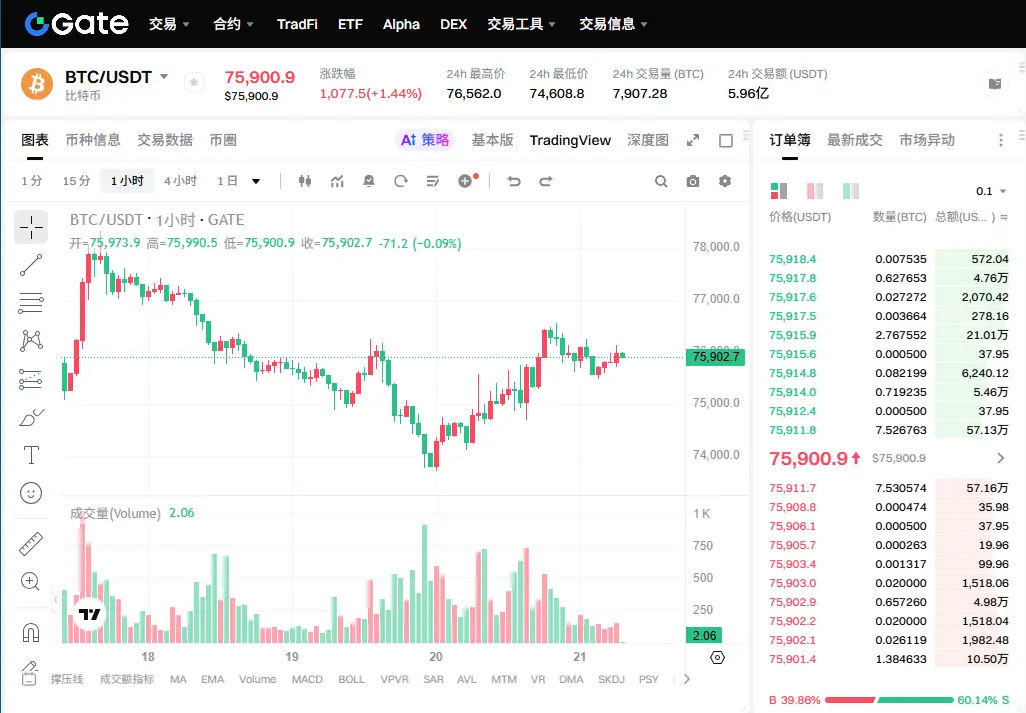Undo the last chart action

coord(514,181)
